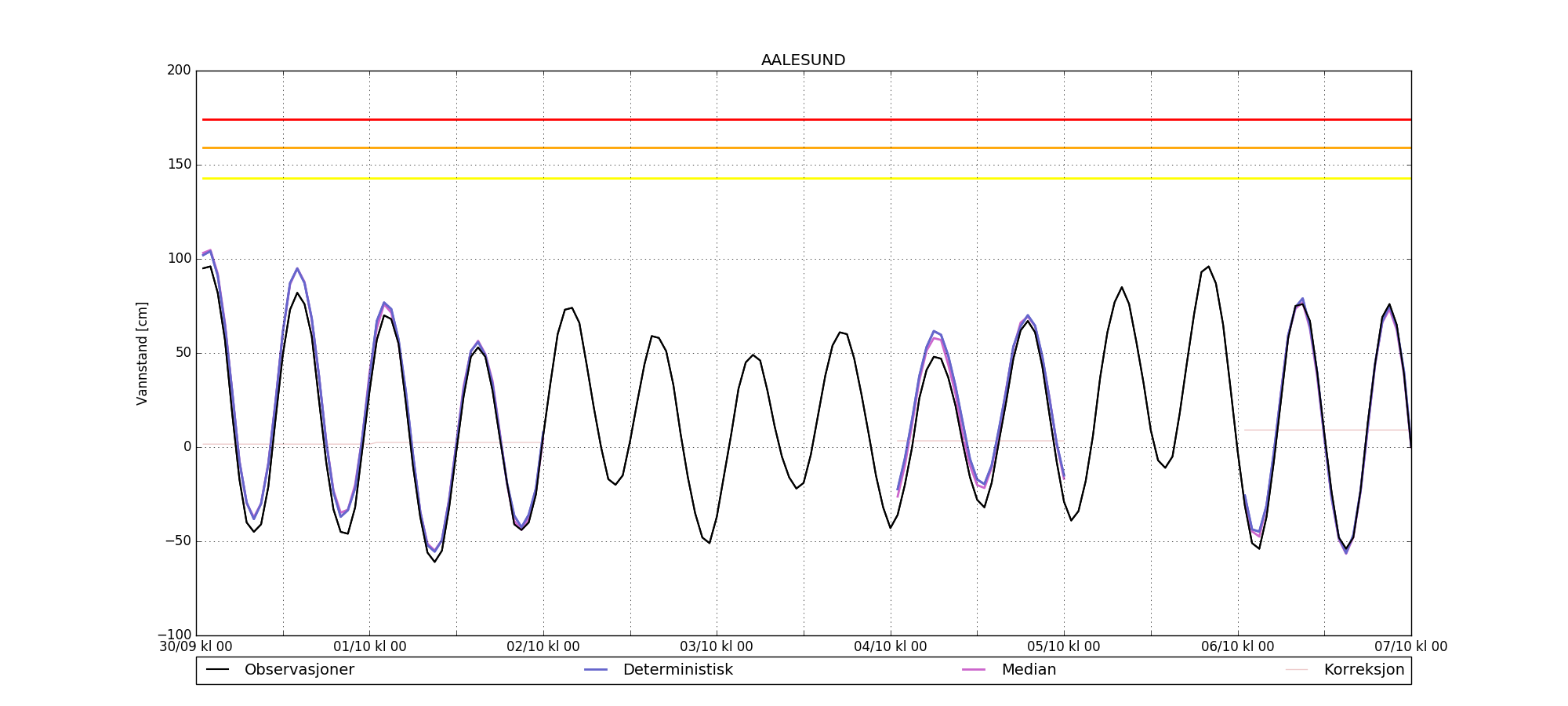This screenshot has height=706, width=1568.
Task: Click the 05/10 kl 00 x-axis tick label
Action: click(1064, 647)
